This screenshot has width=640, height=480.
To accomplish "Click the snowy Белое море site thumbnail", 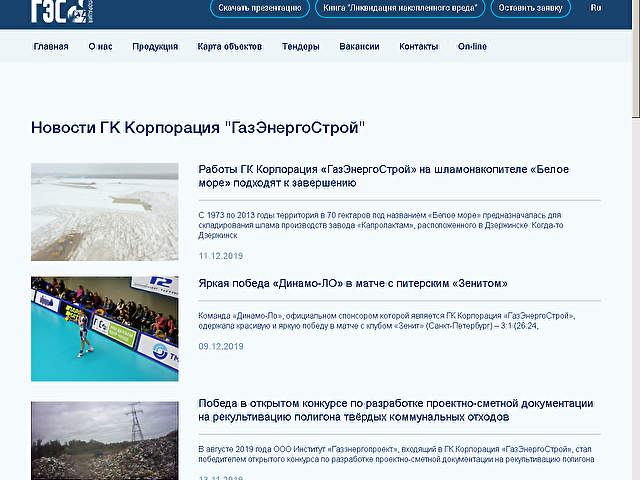I will tap(104, 212).
